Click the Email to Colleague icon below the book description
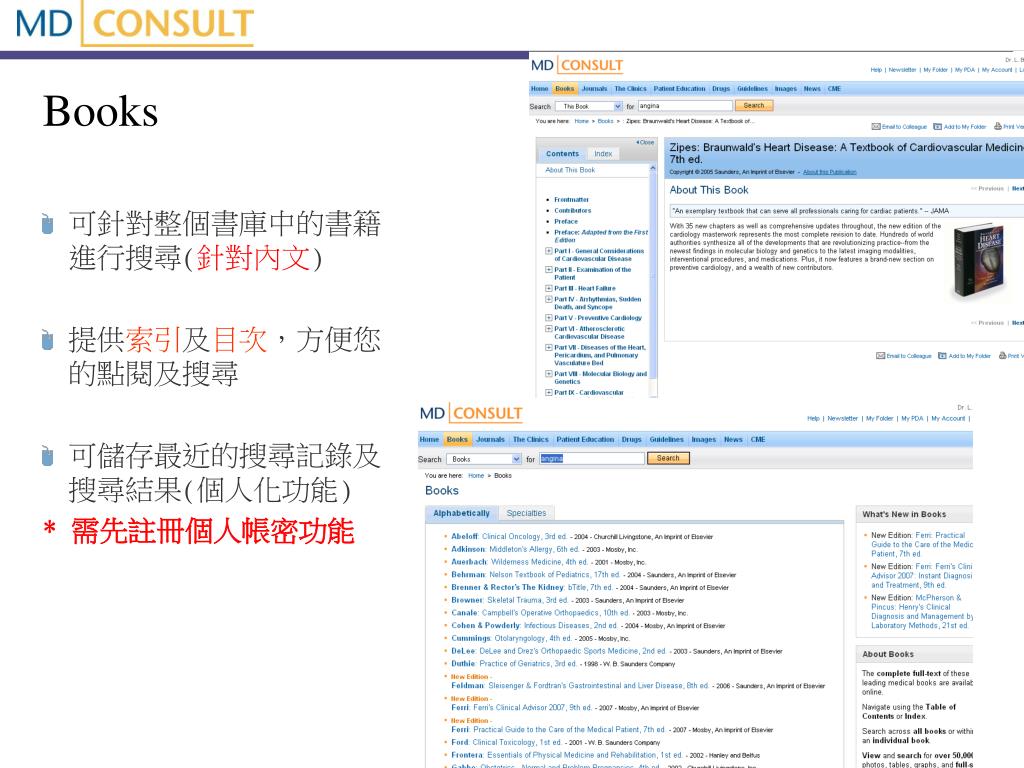This screenshot has width=1024, height=768. [x=880, y=356]
